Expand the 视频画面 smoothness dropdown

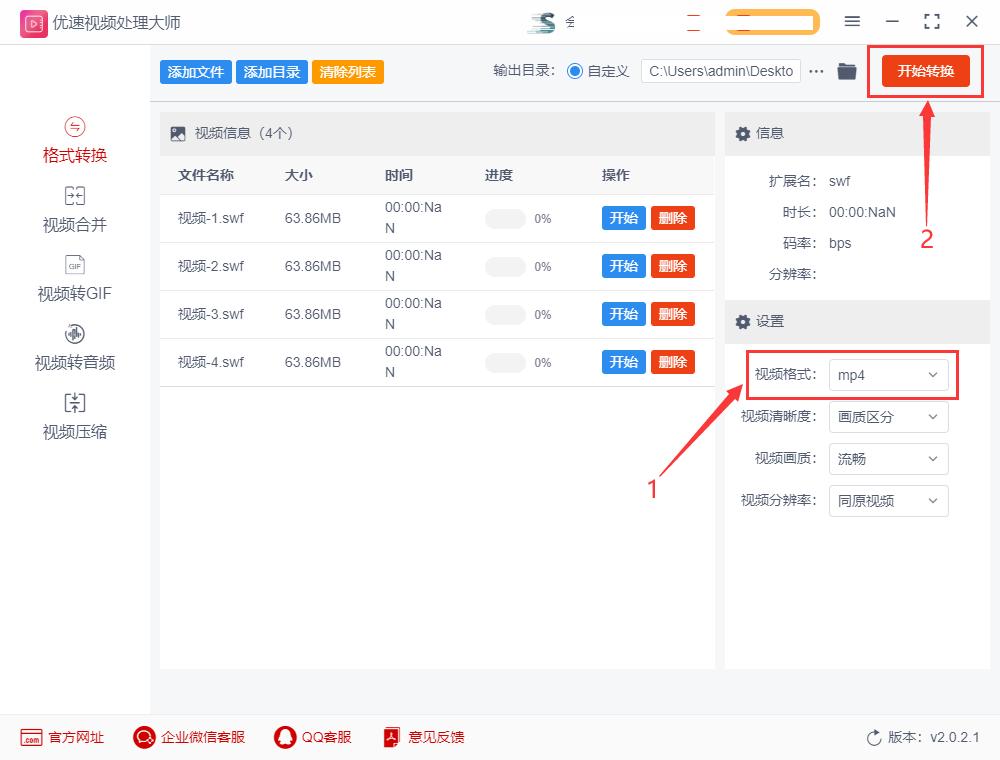coord(888,459)
